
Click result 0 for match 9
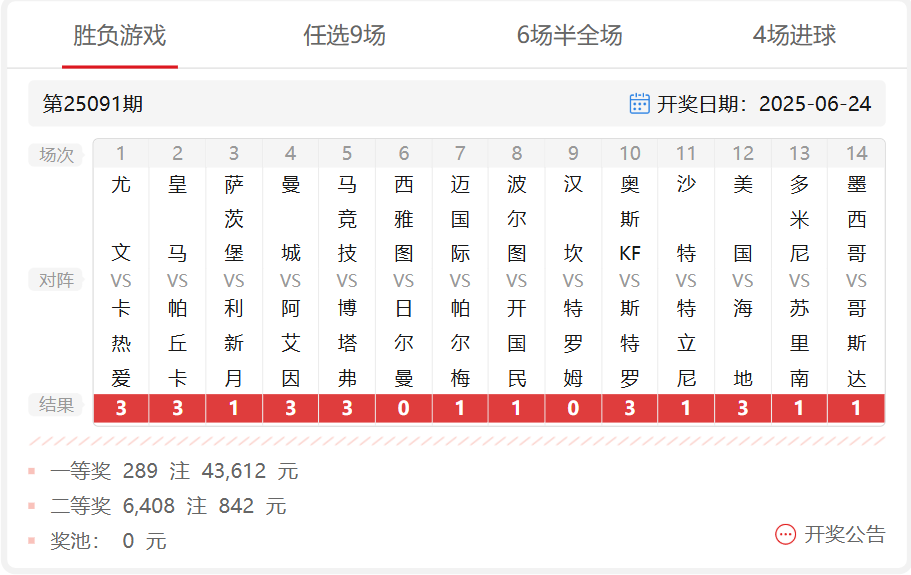coord(573,408)
